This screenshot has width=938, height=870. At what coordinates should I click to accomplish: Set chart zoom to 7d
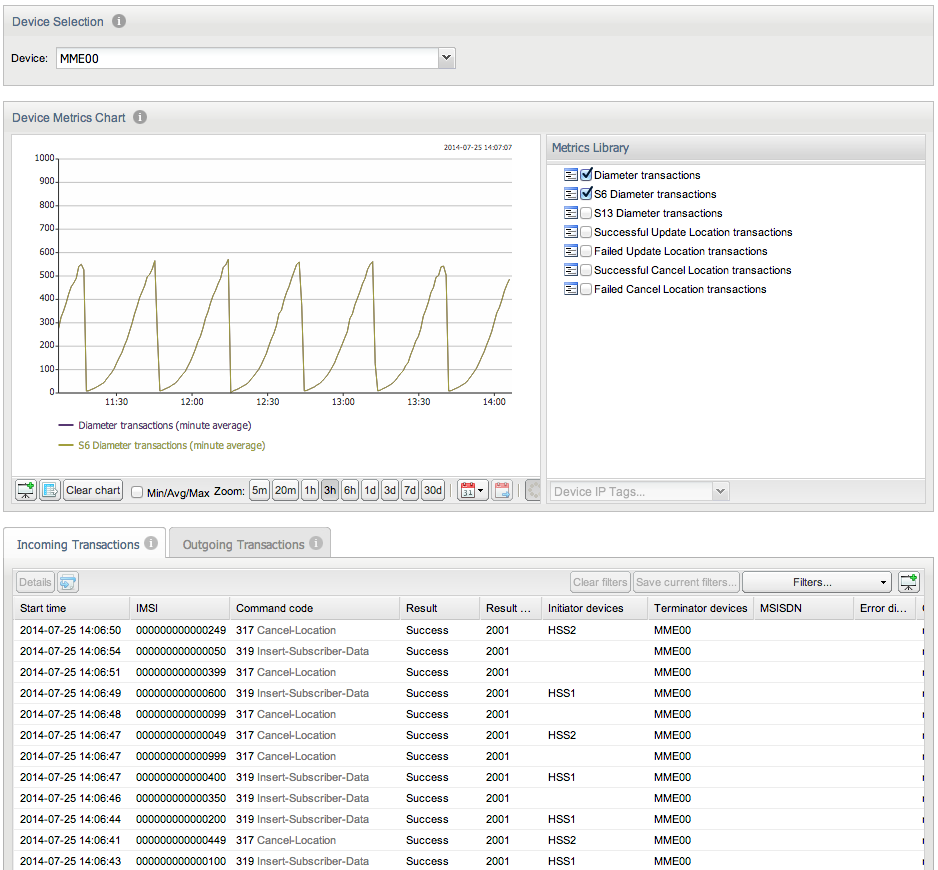[410, 490]
